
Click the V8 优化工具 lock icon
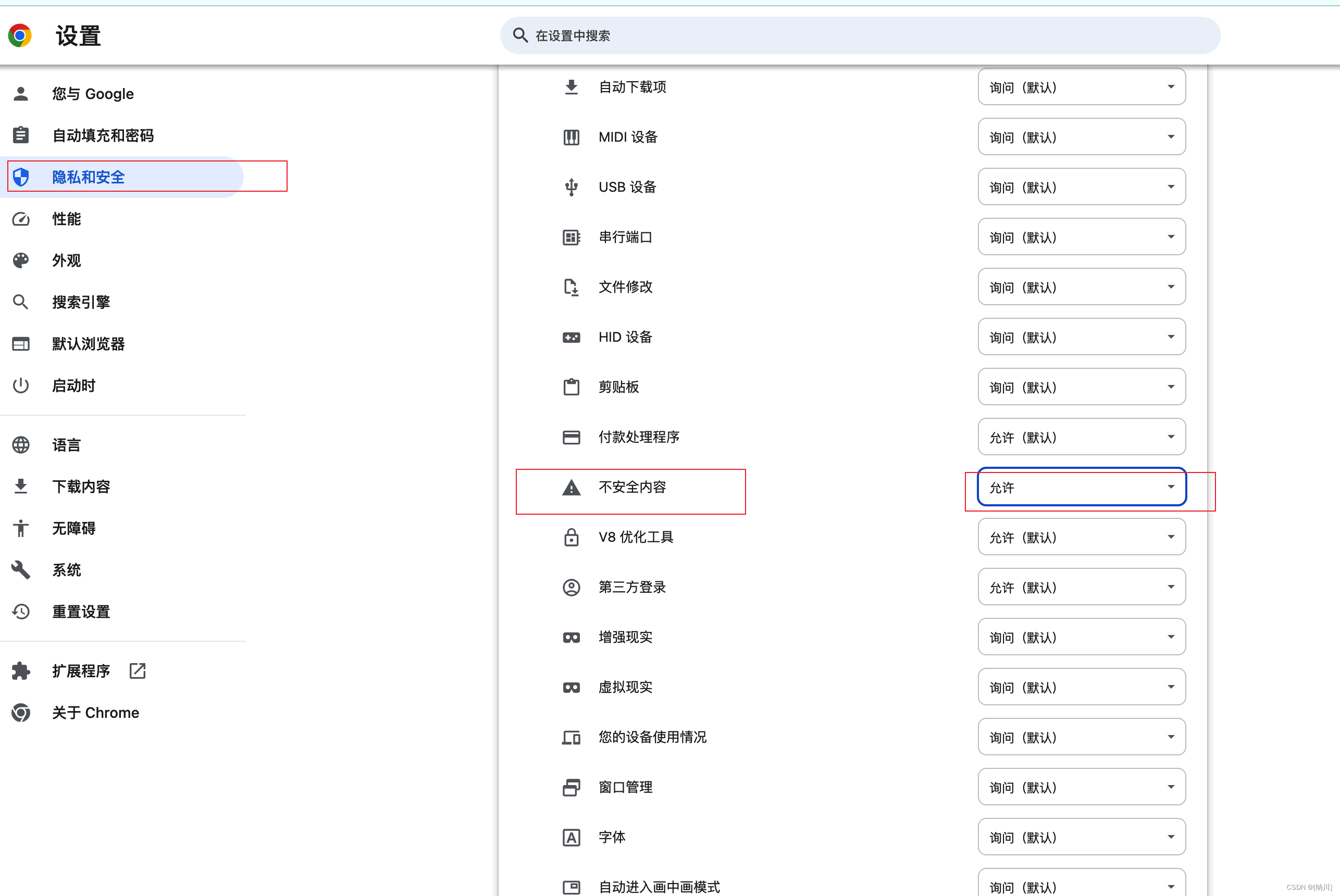571,537
